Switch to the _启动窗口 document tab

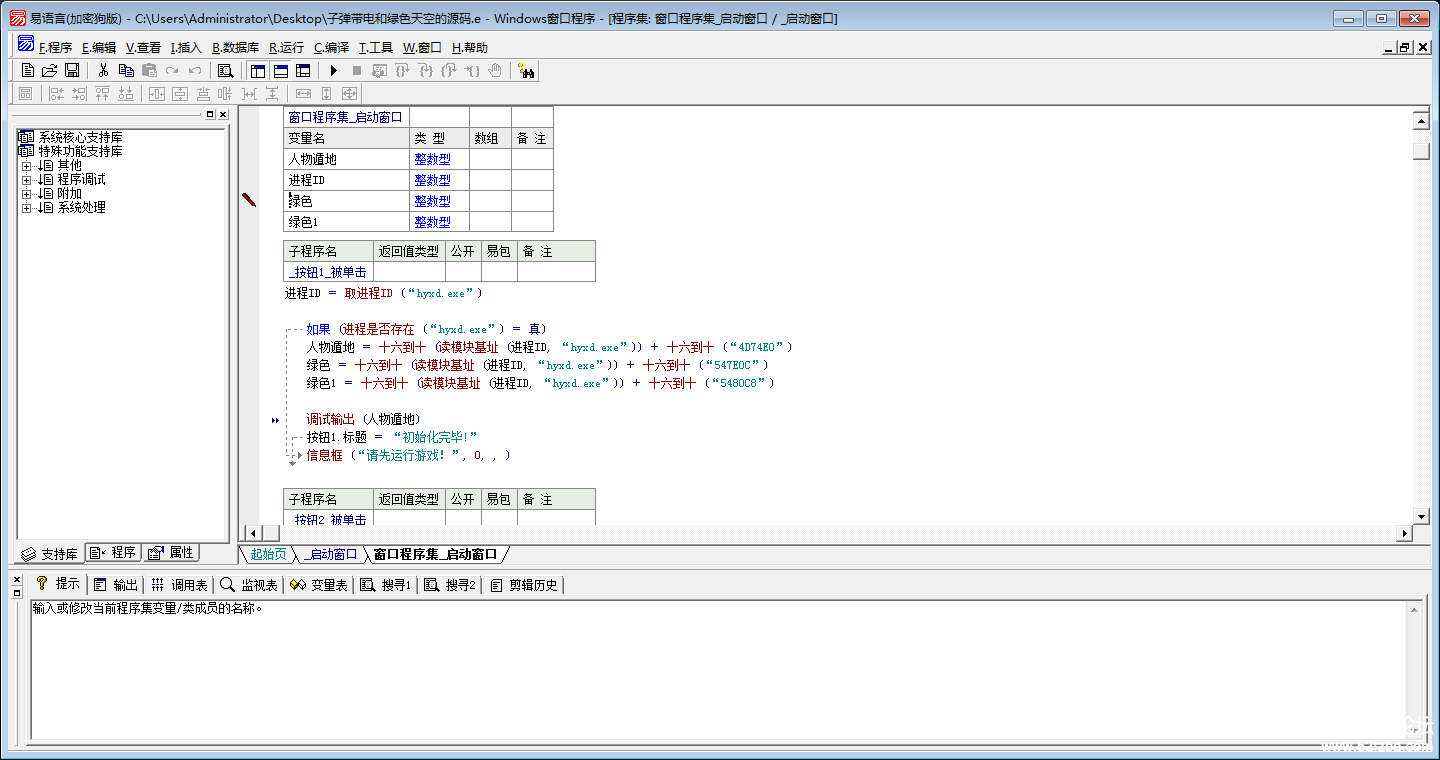point(332,554)
